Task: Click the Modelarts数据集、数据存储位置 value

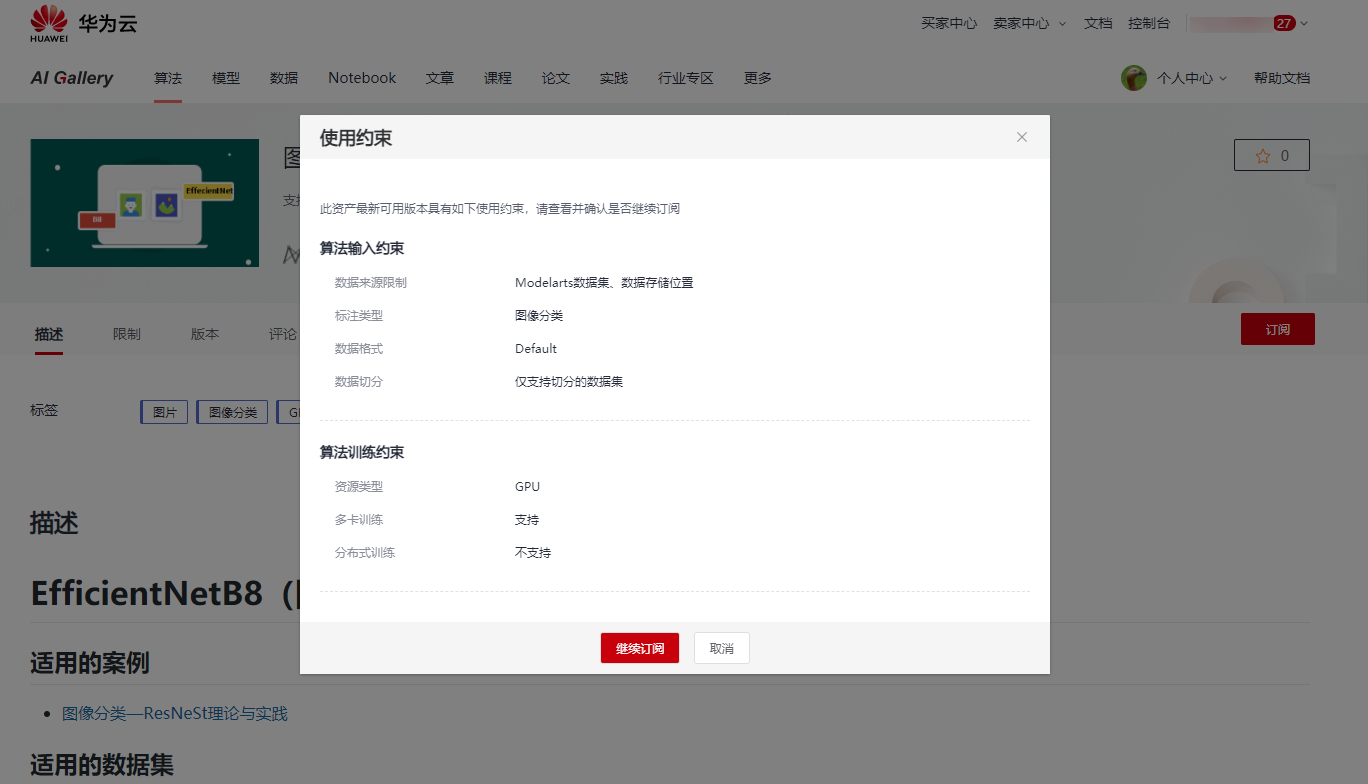Action: click(604, 283)
